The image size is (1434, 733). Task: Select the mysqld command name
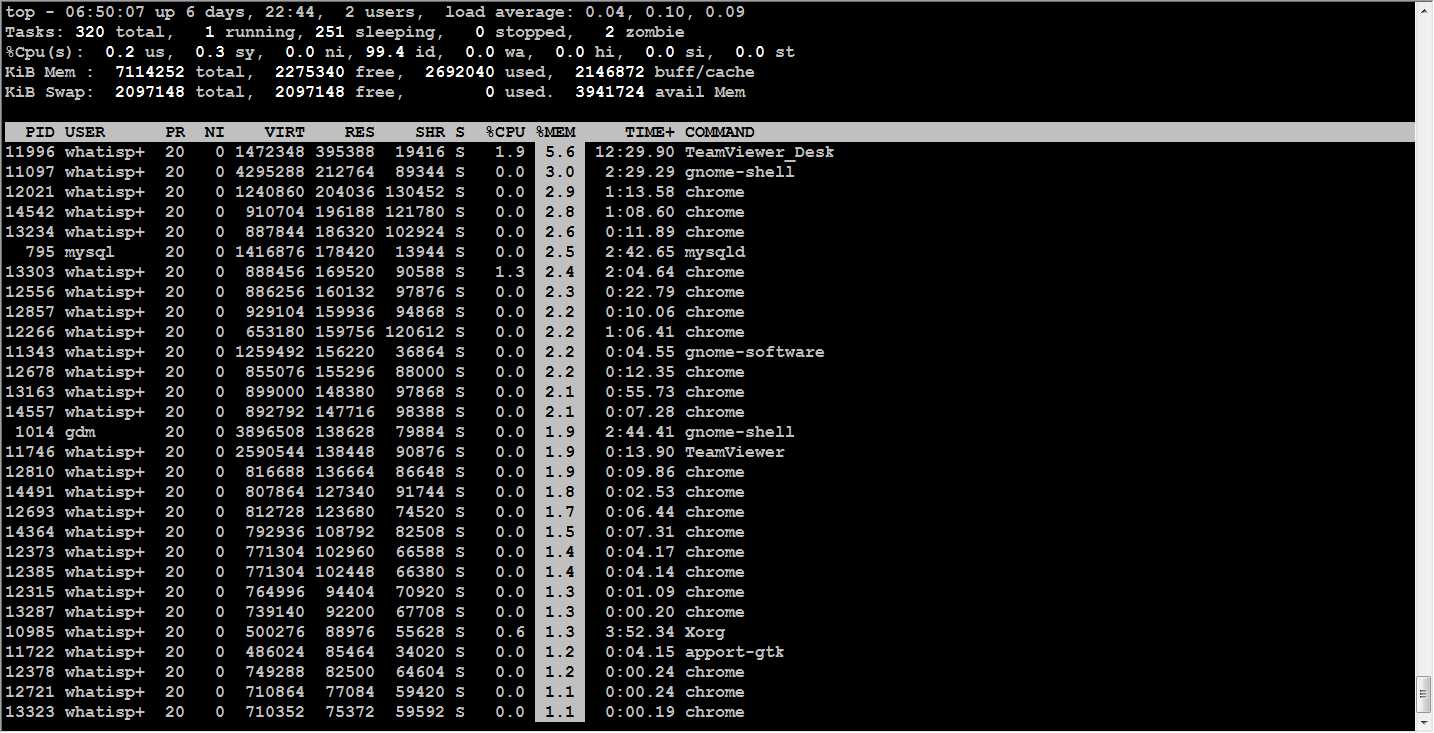715,252
